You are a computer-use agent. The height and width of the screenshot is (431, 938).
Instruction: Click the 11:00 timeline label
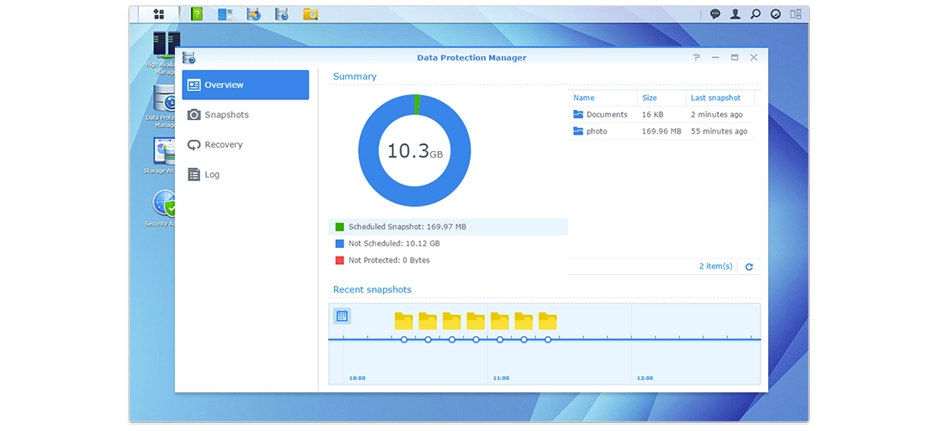click(501, 378)
